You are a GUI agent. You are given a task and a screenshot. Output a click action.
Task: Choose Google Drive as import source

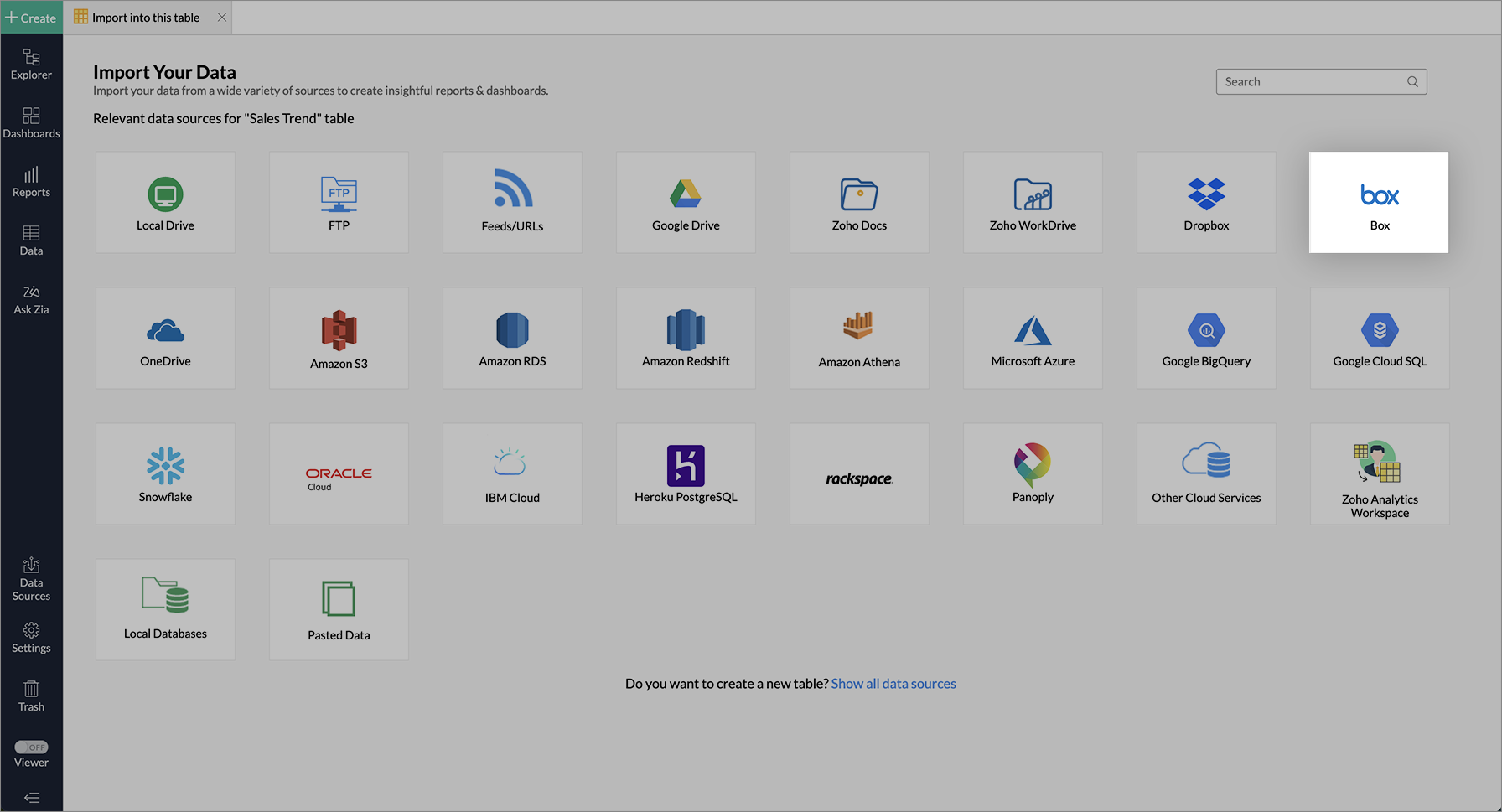point(686,202)
